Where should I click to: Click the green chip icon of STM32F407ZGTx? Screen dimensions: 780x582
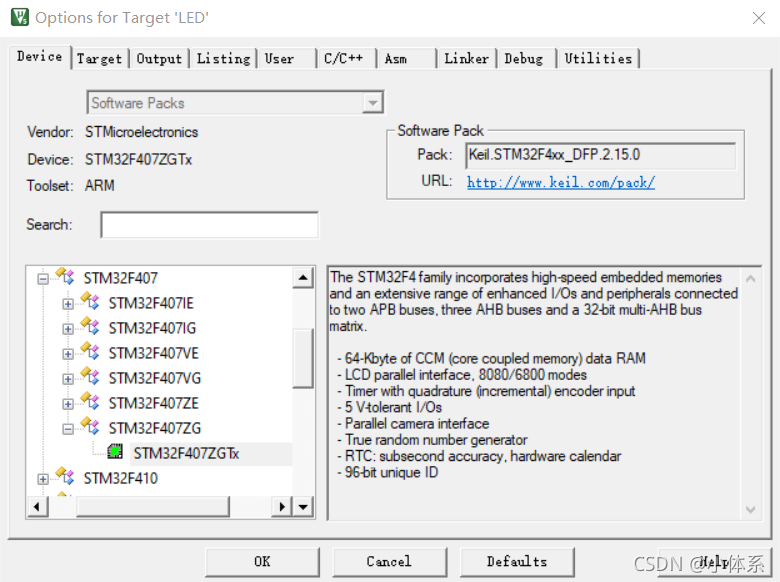[115, 451]
